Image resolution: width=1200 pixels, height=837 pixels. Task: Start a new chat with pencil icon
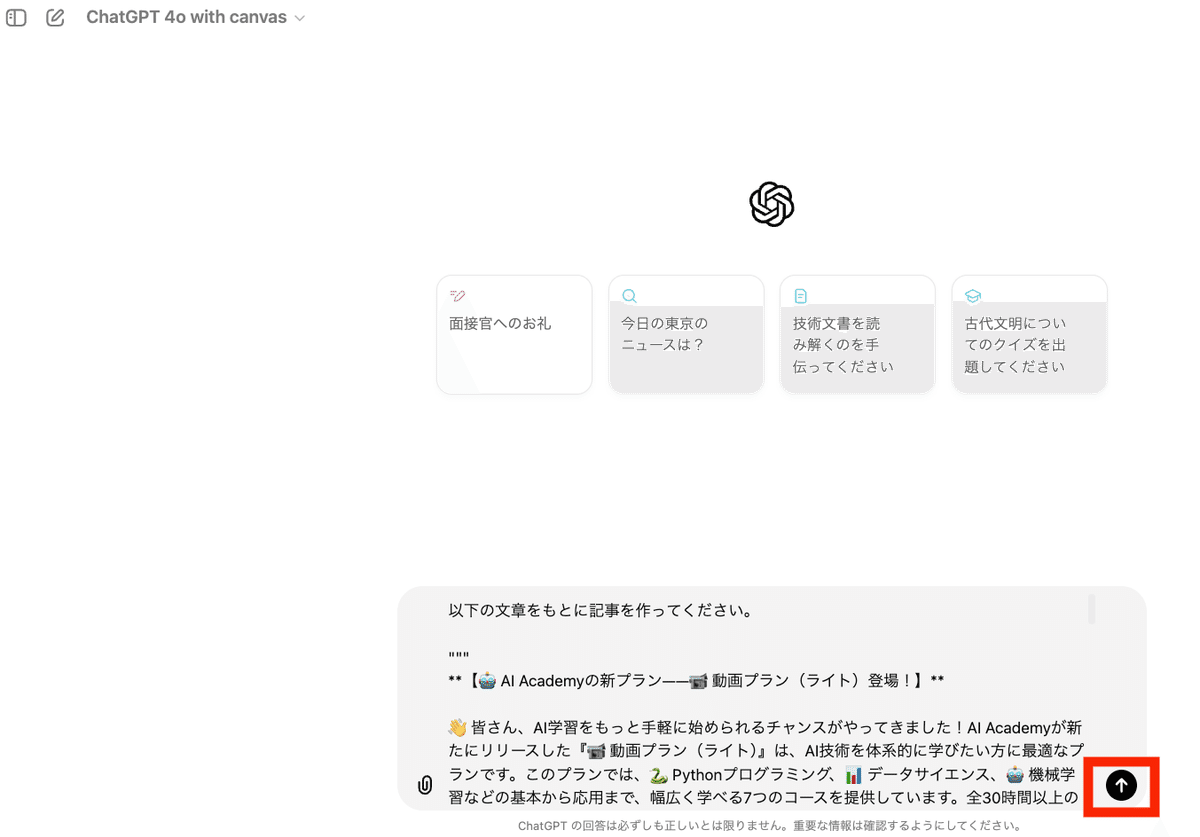coord(55,17)
